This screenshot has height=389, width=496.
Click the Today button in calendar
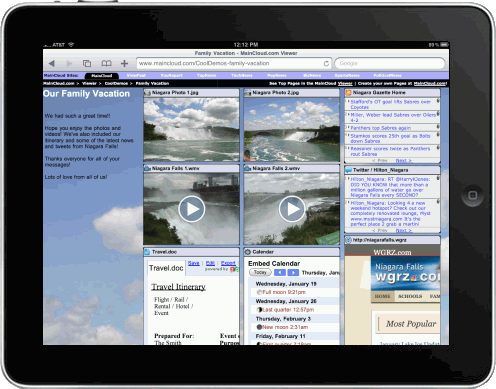coord(260,272)
